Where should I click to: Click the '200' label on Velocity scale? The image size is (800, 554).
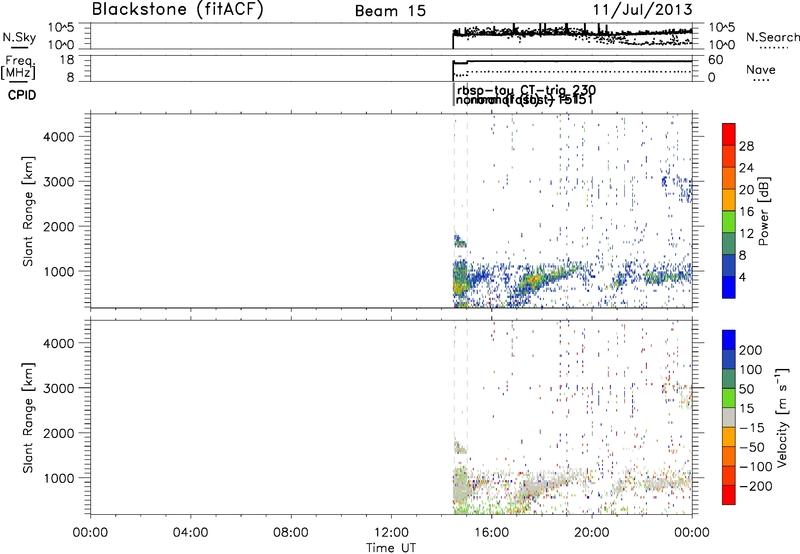pyautogui.click(x=751, y=350)
